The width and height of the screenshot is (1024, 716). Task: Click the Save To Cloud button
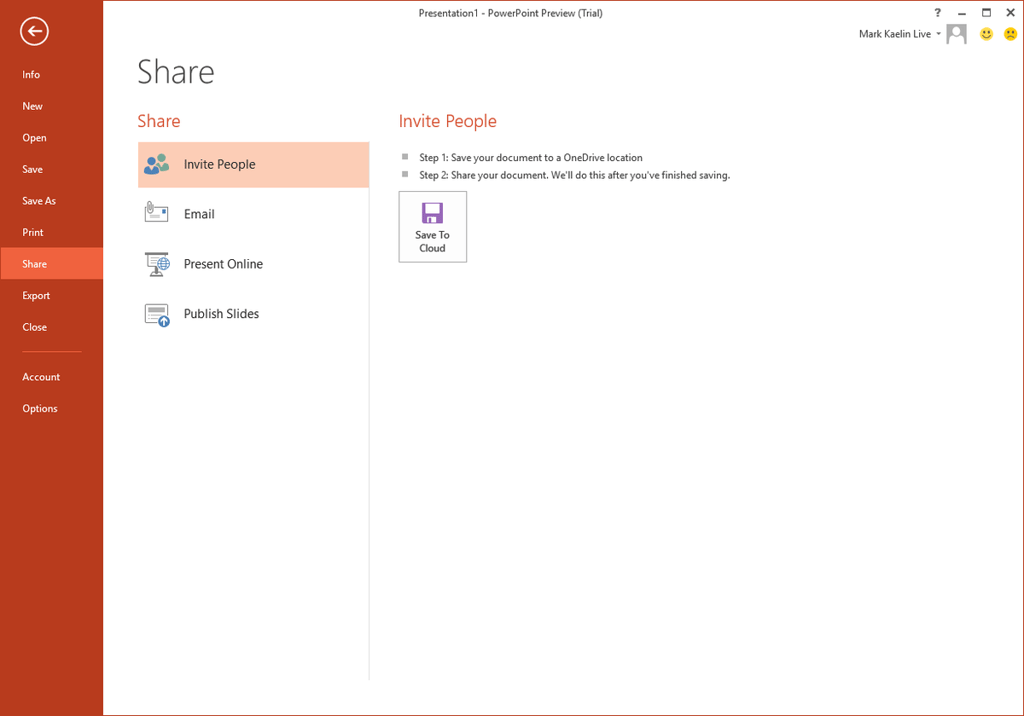point(432,227)
